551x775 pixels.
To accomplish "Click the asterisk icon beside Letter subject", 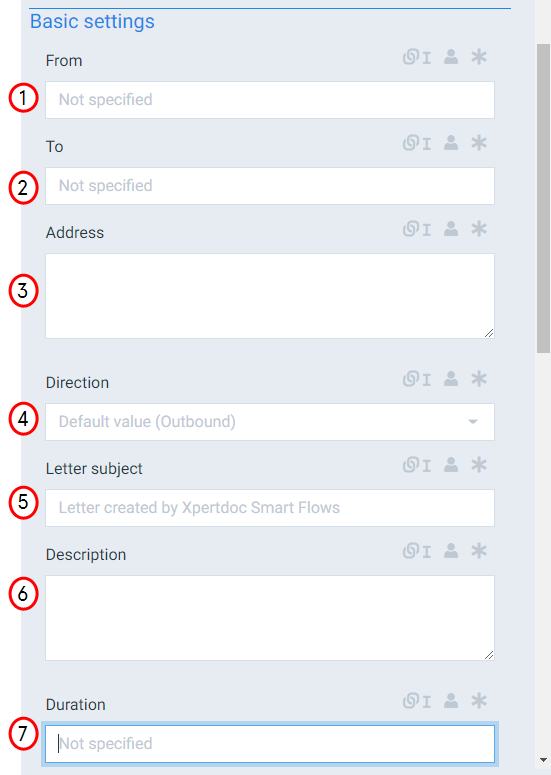I will pyautogui.click(x=479, y=465).
